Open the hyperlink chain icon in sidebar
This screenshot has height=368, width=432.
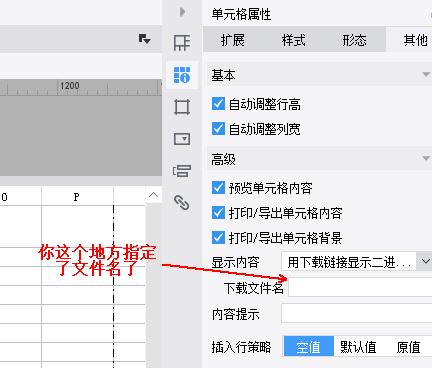[x=182, y=202]
